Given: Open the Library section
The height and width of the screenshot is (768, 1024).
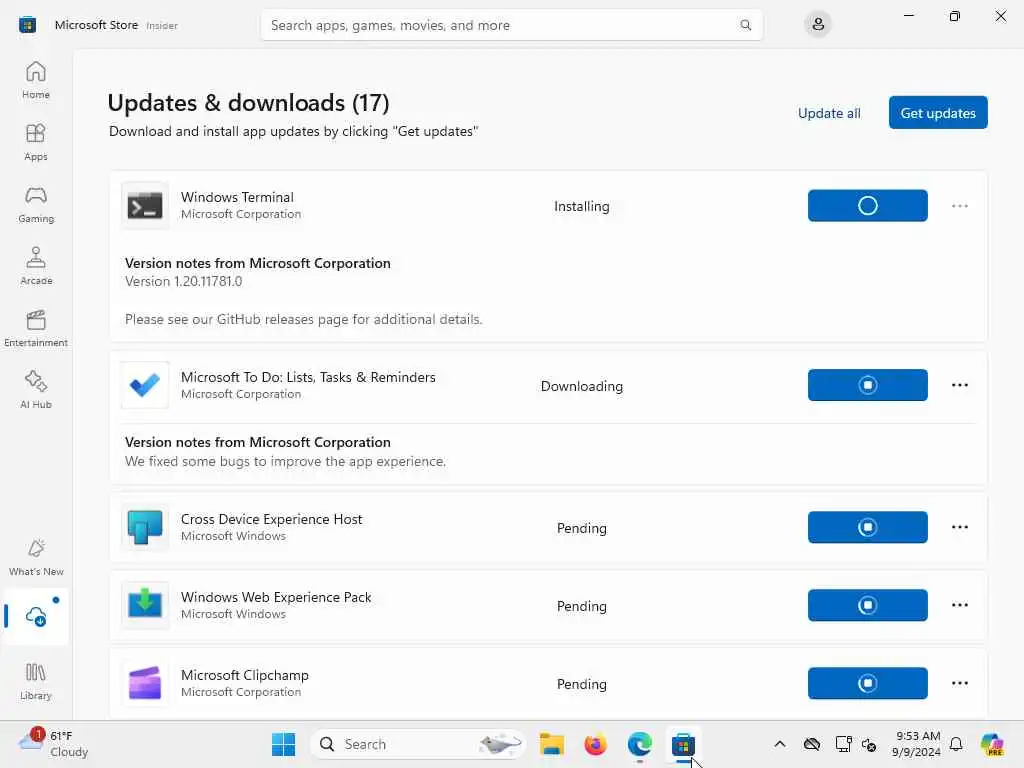Looking at the screenshot, I should (x=36, y=681).
